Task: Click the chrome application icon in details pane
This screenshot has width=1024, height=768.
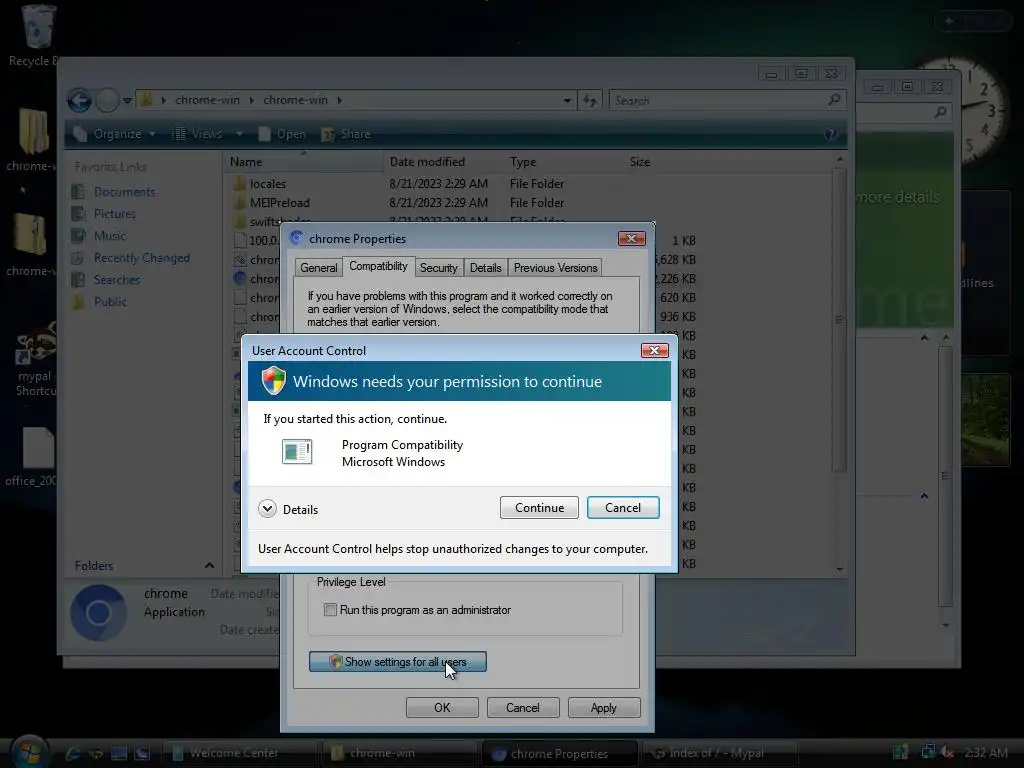Action: 99,613
